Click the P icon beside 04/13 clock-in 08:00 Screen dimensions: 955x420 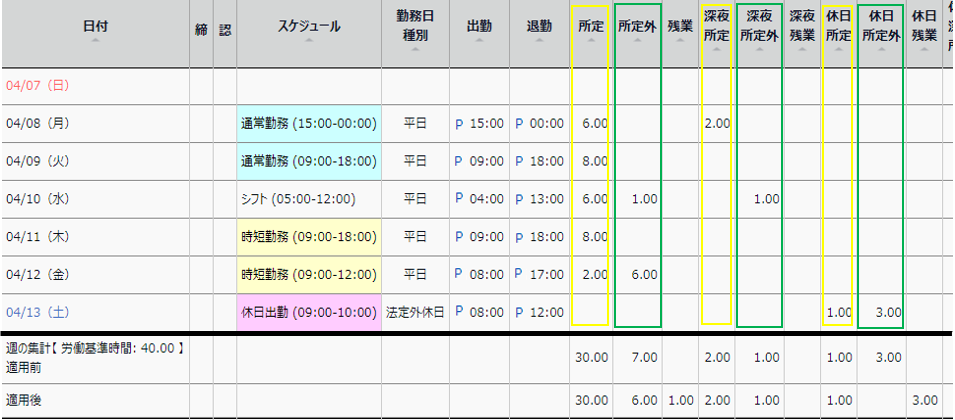(x=459, y=313)
